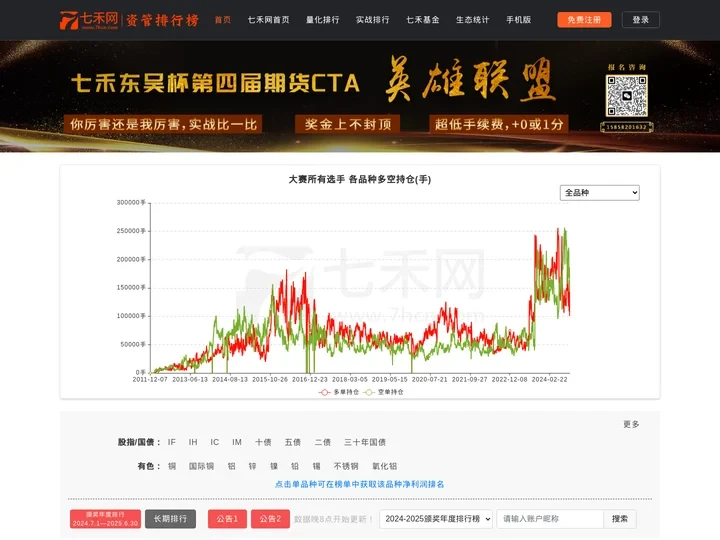Open the 英雄联盟 banner headline
720x540 pixels.
point(470,80)
